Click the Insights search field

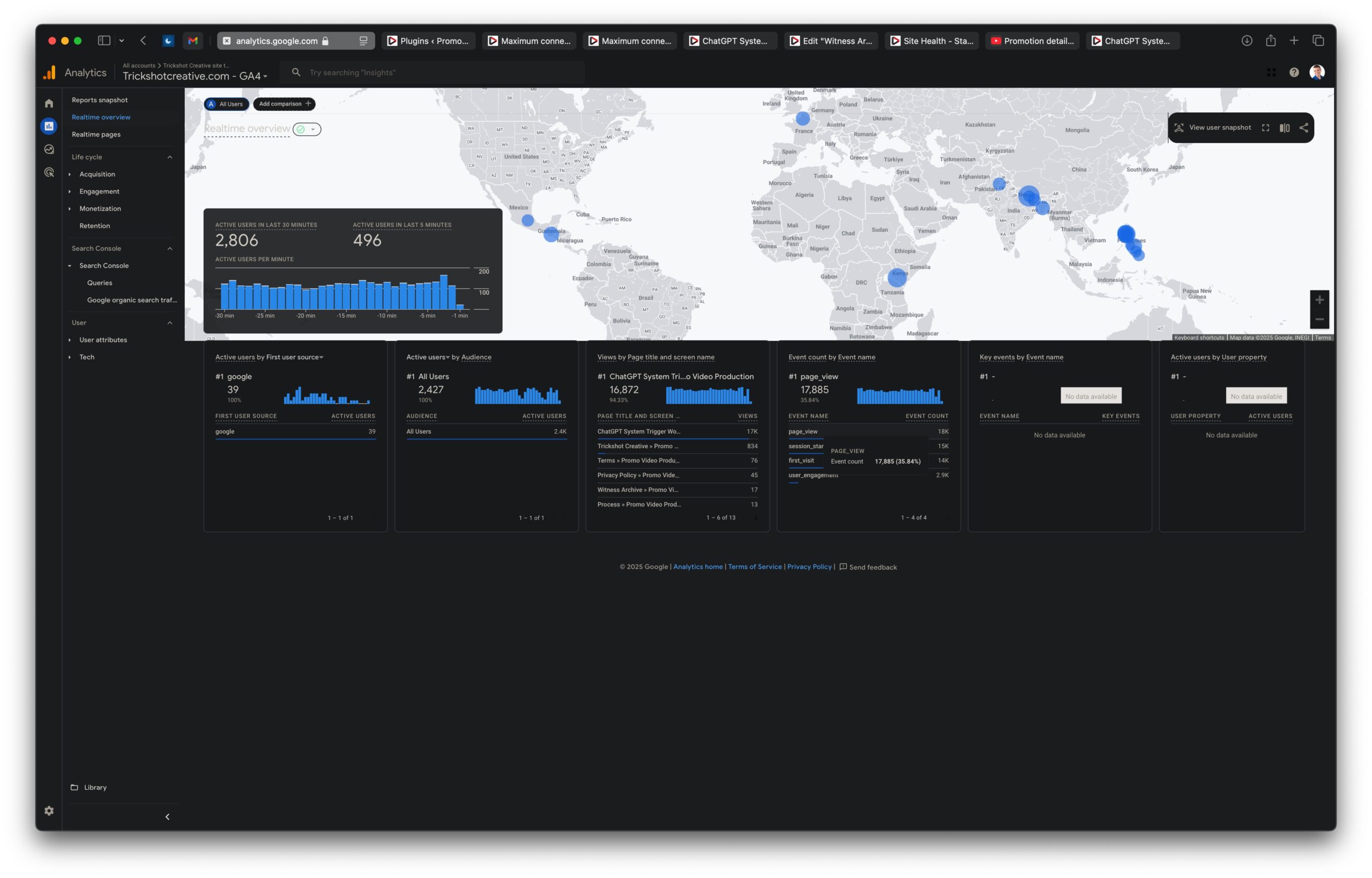433,72
